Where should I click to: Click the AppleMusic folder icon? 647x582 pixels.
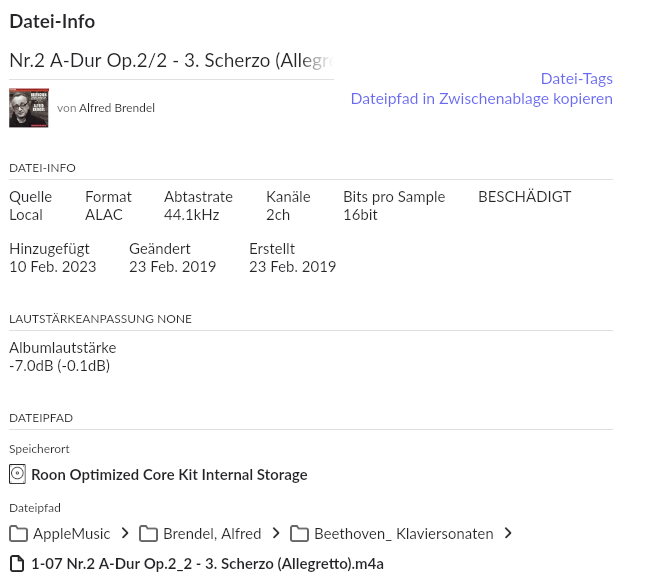tap(18, 534)
